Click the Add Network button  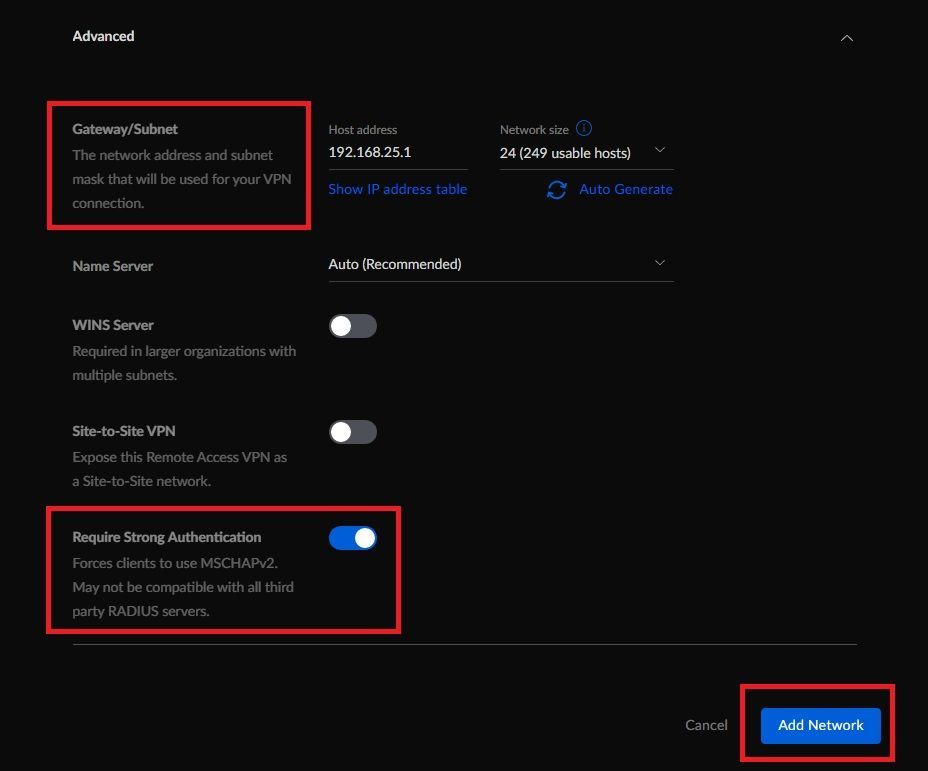pos(820,725)
